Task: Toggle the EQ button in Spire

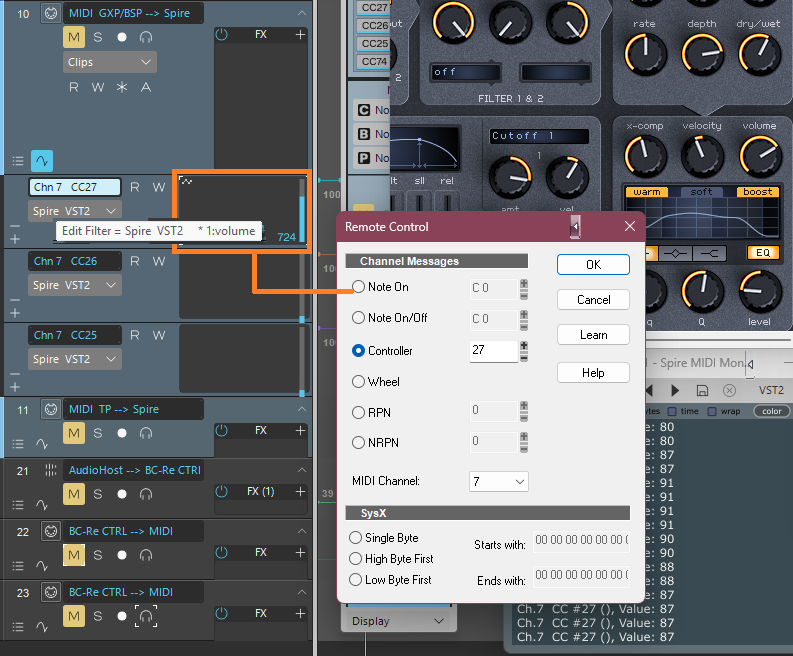Action: (x=763, y=252)
